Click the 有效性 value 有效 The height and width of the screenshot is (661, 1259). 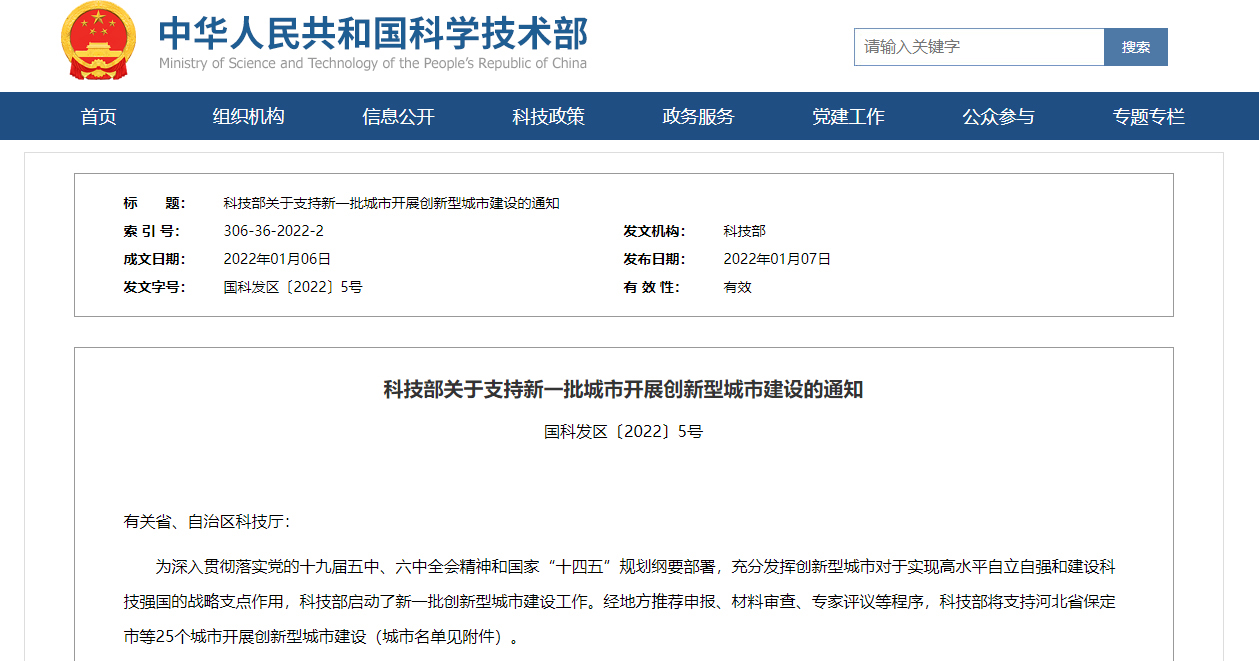point(737,287)
